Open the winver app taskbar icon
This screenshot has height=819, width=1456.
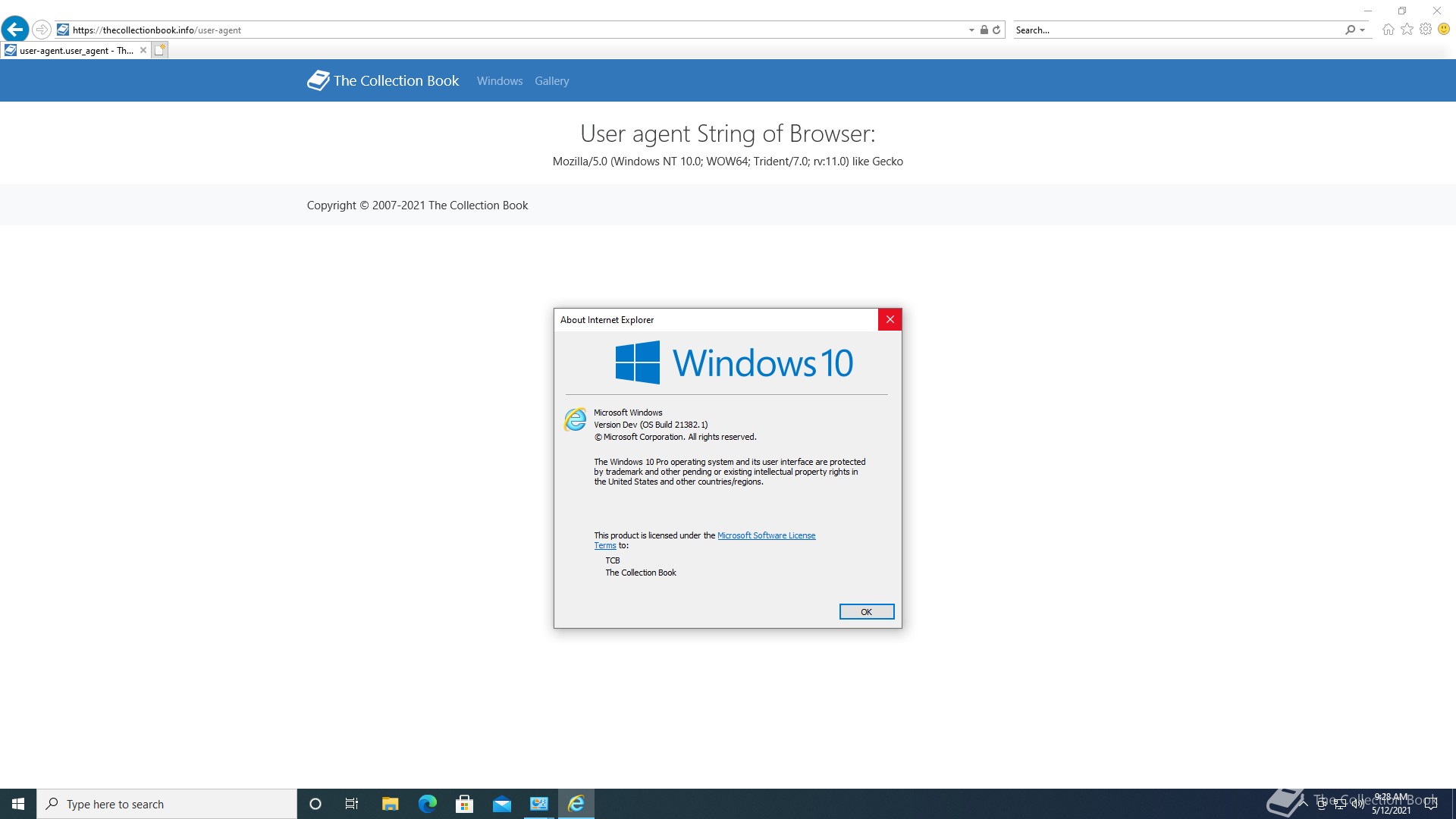click(x=539, y=804)
